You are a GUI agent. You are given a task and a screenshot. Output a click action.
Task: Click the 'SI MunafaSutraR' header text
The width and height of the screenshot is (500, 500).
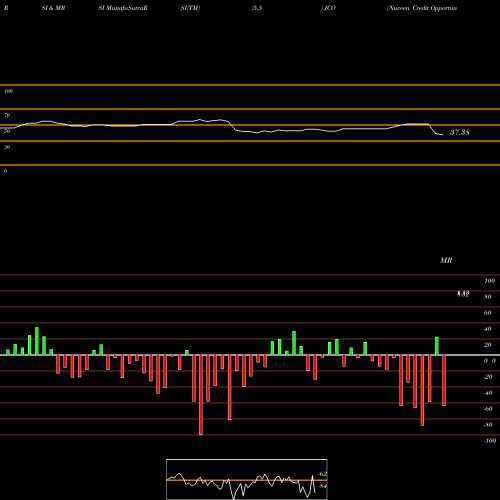pyautogui.click(x=123, y=8)
